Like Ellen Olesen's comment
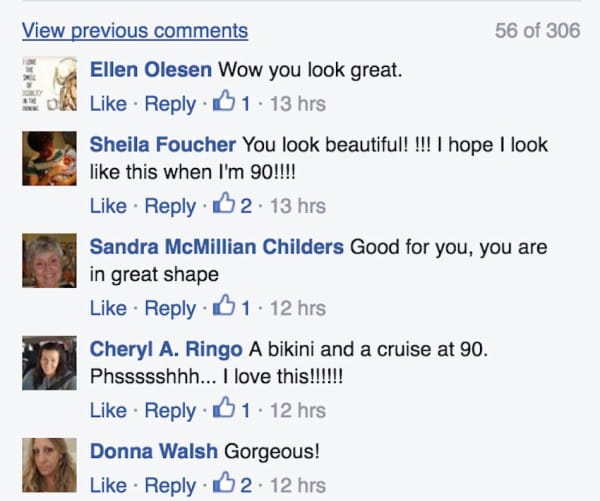 click(x=108, y=104)
